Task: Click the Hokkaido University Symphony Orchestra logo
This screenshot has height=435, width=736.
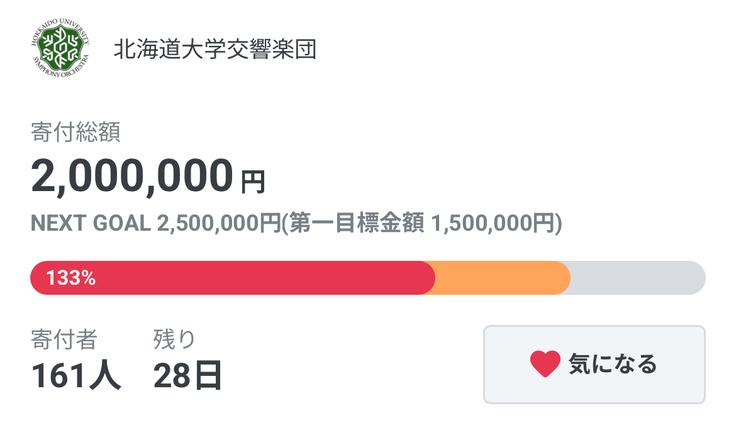Action: pyautogui.click(x=60, y=49)
